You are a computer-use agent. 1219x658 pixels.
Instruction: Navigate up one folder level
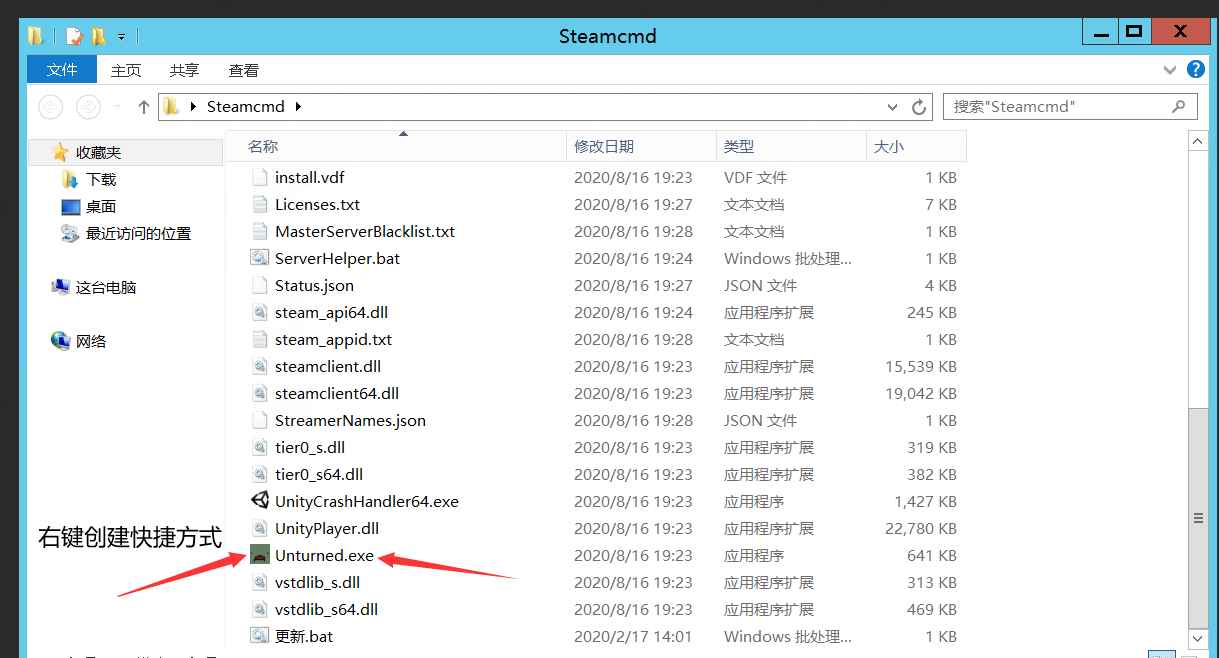(144, 106)
